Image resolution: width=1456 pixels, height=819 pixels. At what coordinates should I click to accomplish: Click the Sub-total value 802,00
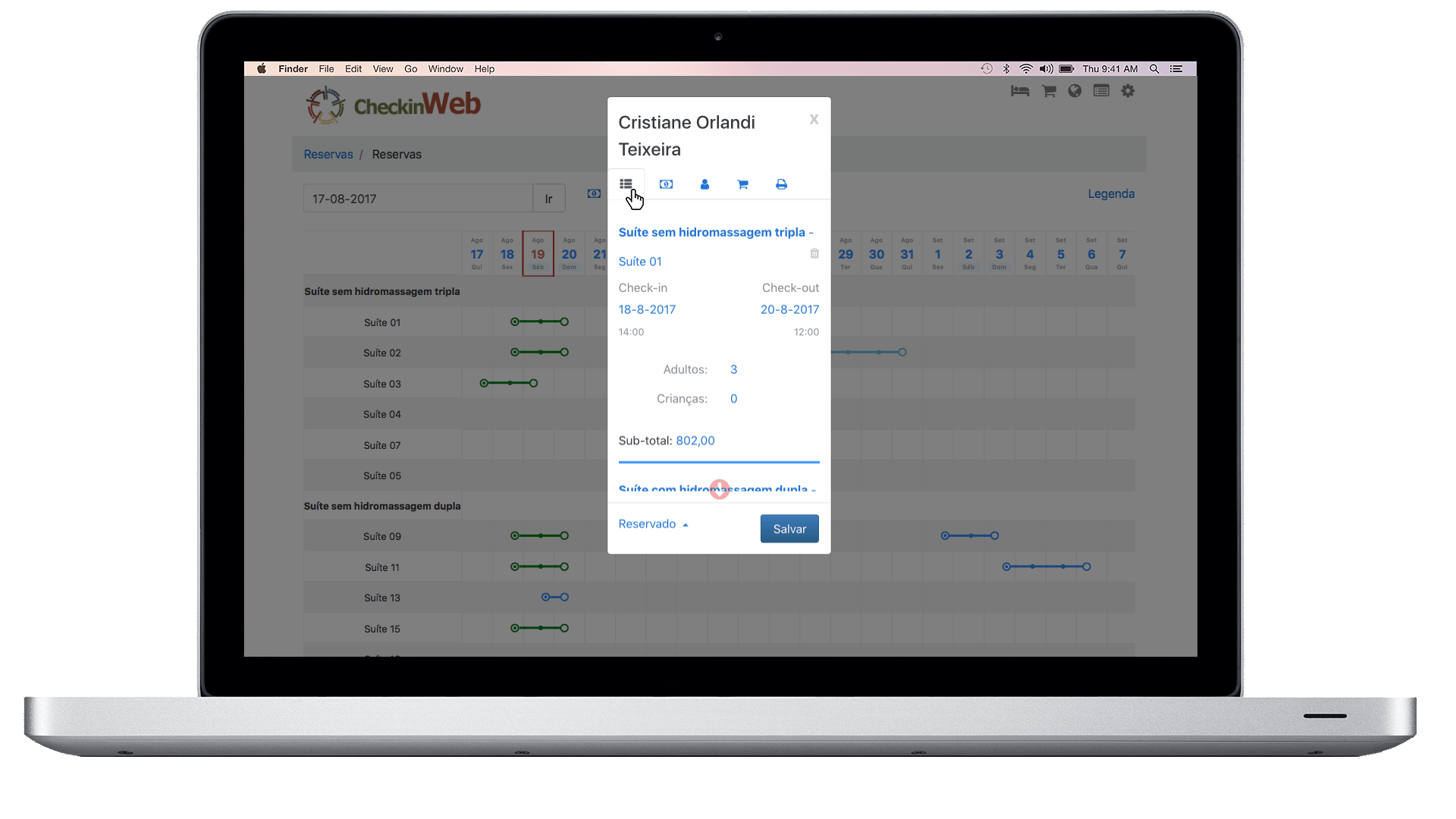[x=695, y=441]
